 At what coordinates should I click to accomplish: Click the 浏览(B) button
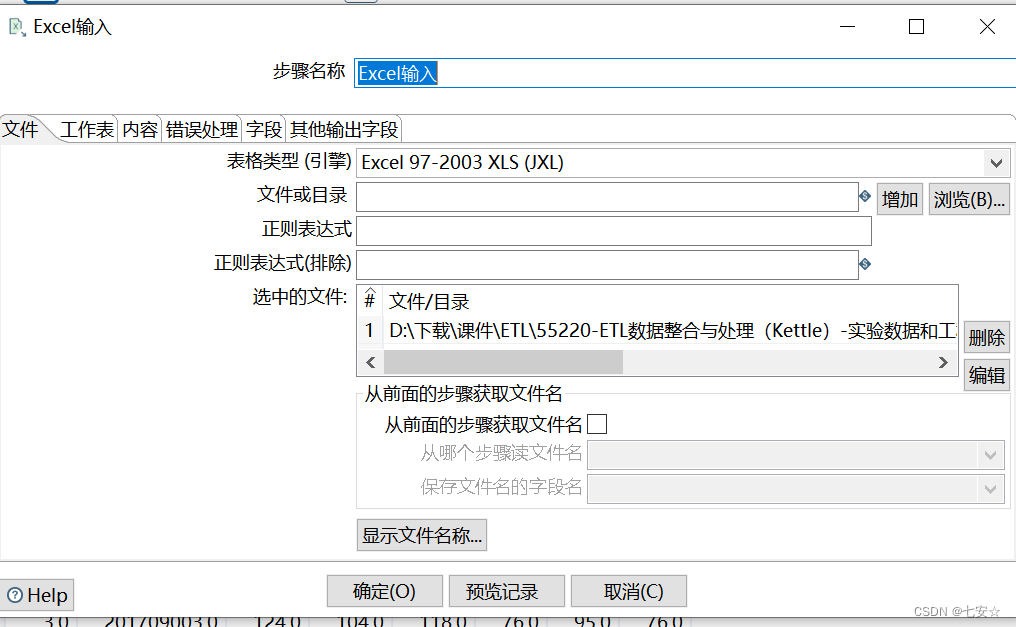pos(968,198)
